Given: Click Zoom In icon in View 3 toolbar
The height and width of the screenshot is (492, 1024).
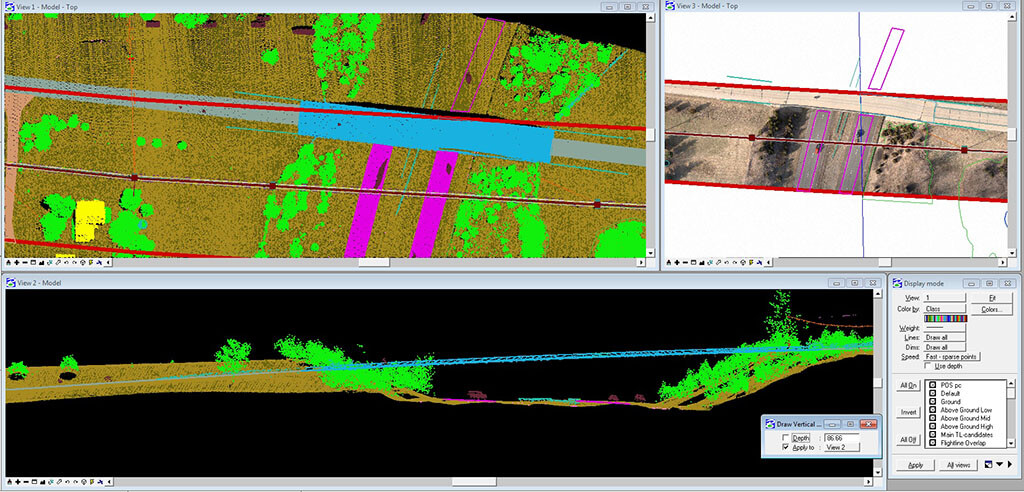Looking at the screenshot, I should tap(677, 263).
